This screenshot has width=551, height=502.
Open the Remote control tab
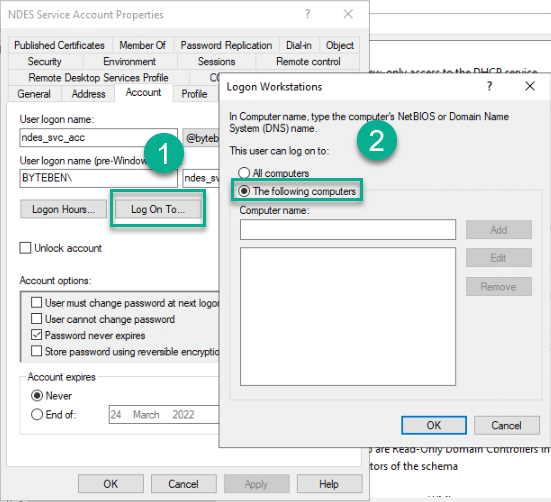(x=308, y=61)
